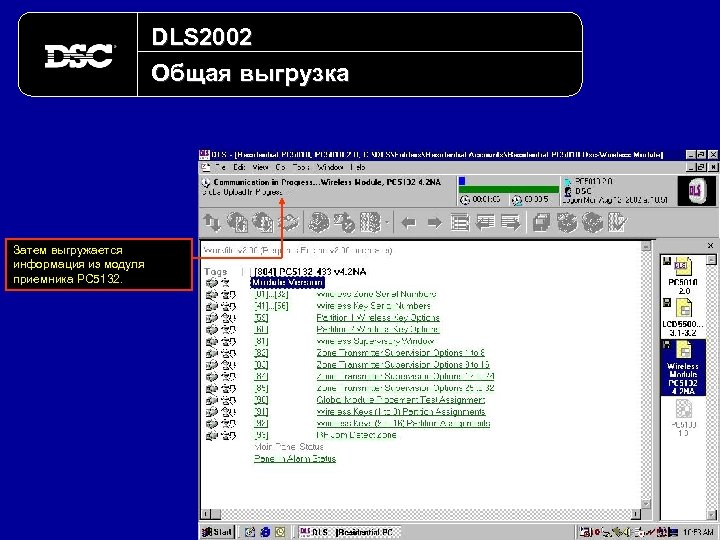The width and height of the screenshot is (720, 540).
Task: Open the View menu
Action: [x=260, y=167]
